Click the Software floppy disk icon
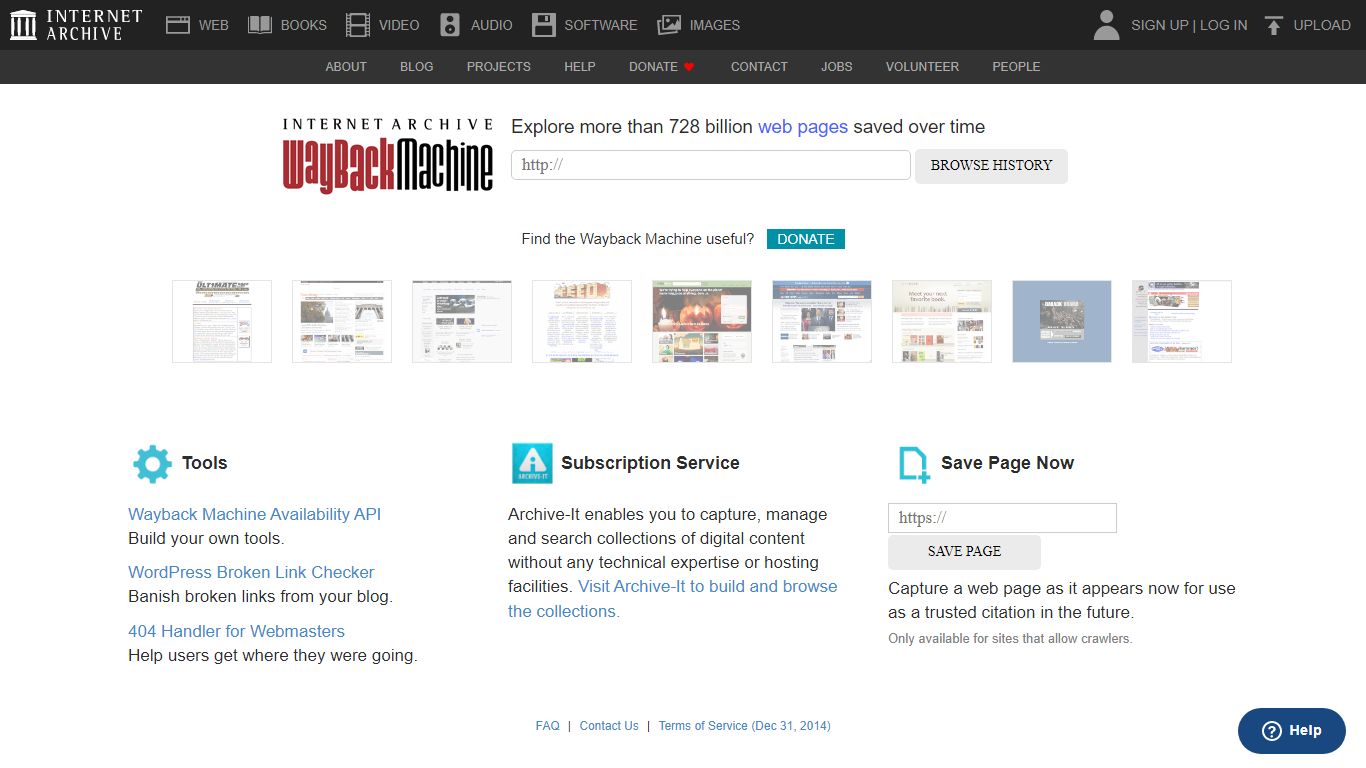 [x=543, y=25]
